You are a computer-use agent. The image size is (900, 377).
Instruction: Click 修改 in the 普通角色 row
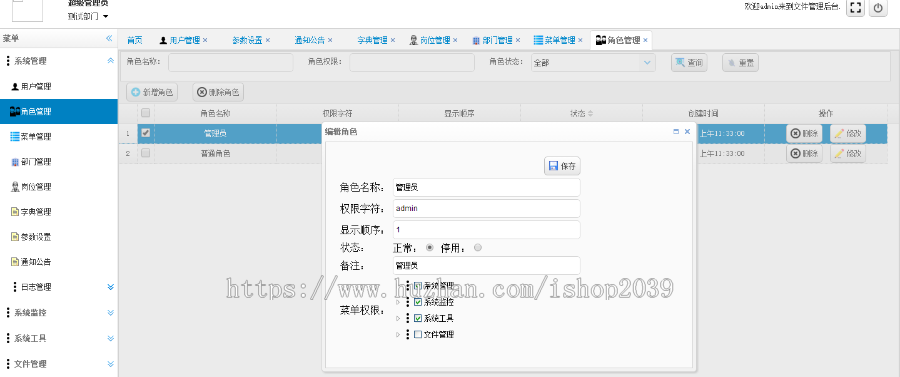(x=848, y=153)
